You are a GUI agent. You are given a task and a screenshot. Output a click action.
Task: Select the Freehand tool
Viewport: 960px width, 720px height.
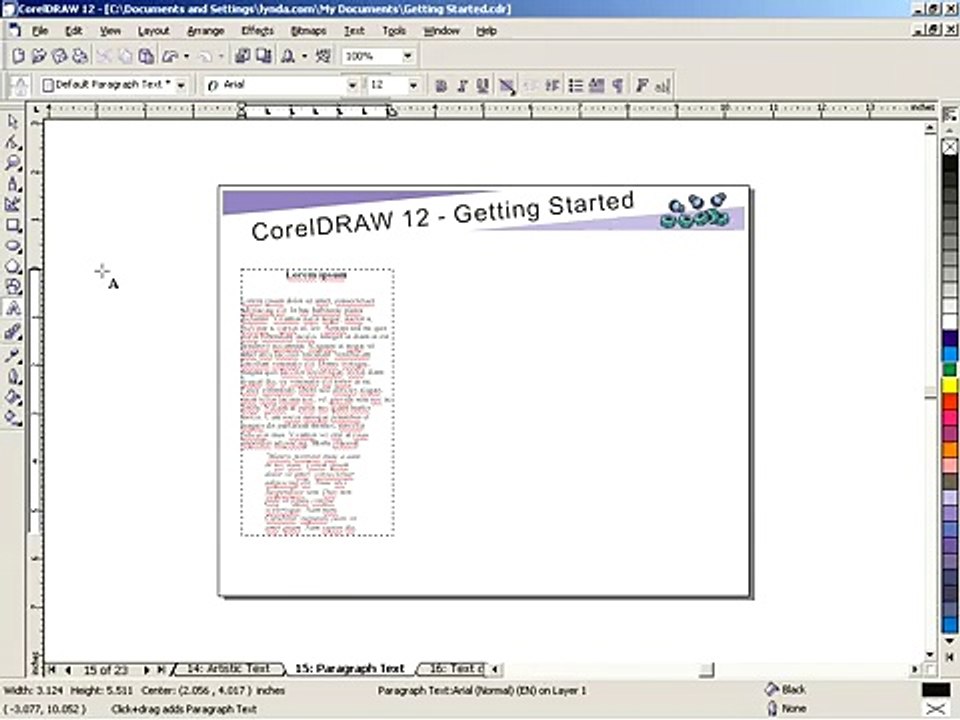pyautogui.click(x=13, y=184)
